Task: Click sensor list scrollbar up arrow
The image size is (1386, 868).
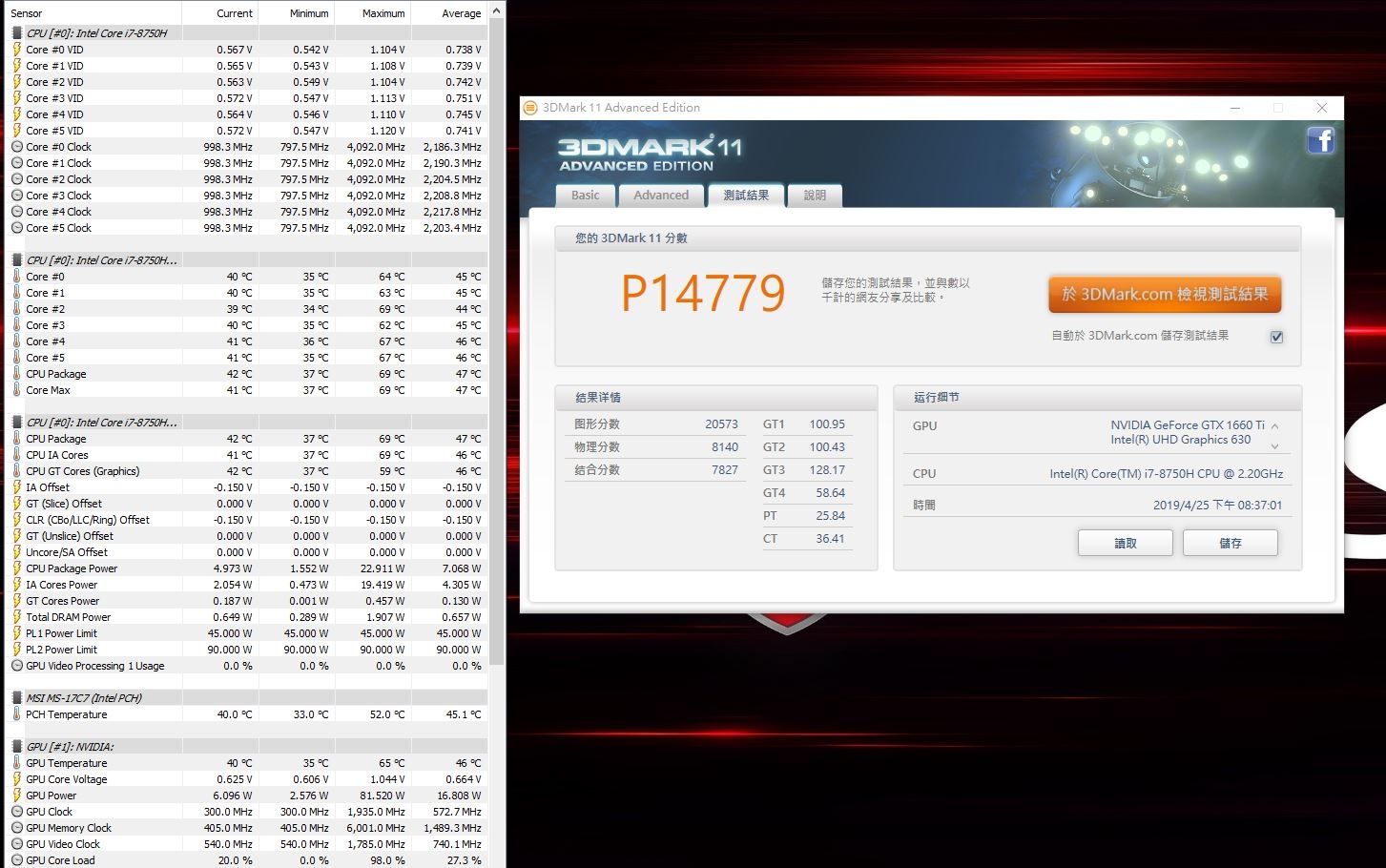Action: tap(496, 11)
